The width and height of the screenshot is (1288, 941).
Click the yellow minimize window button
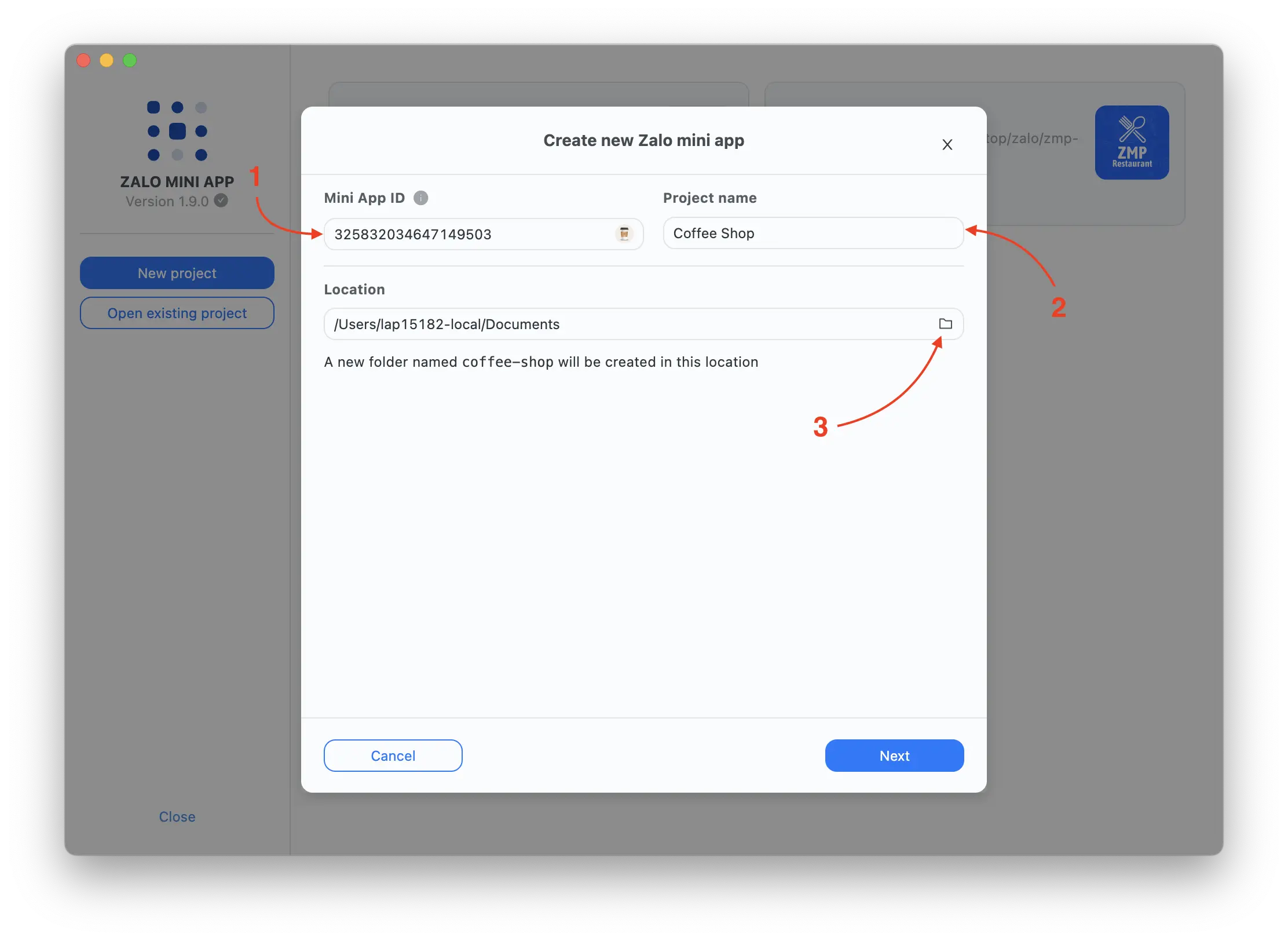click(107, 60)
